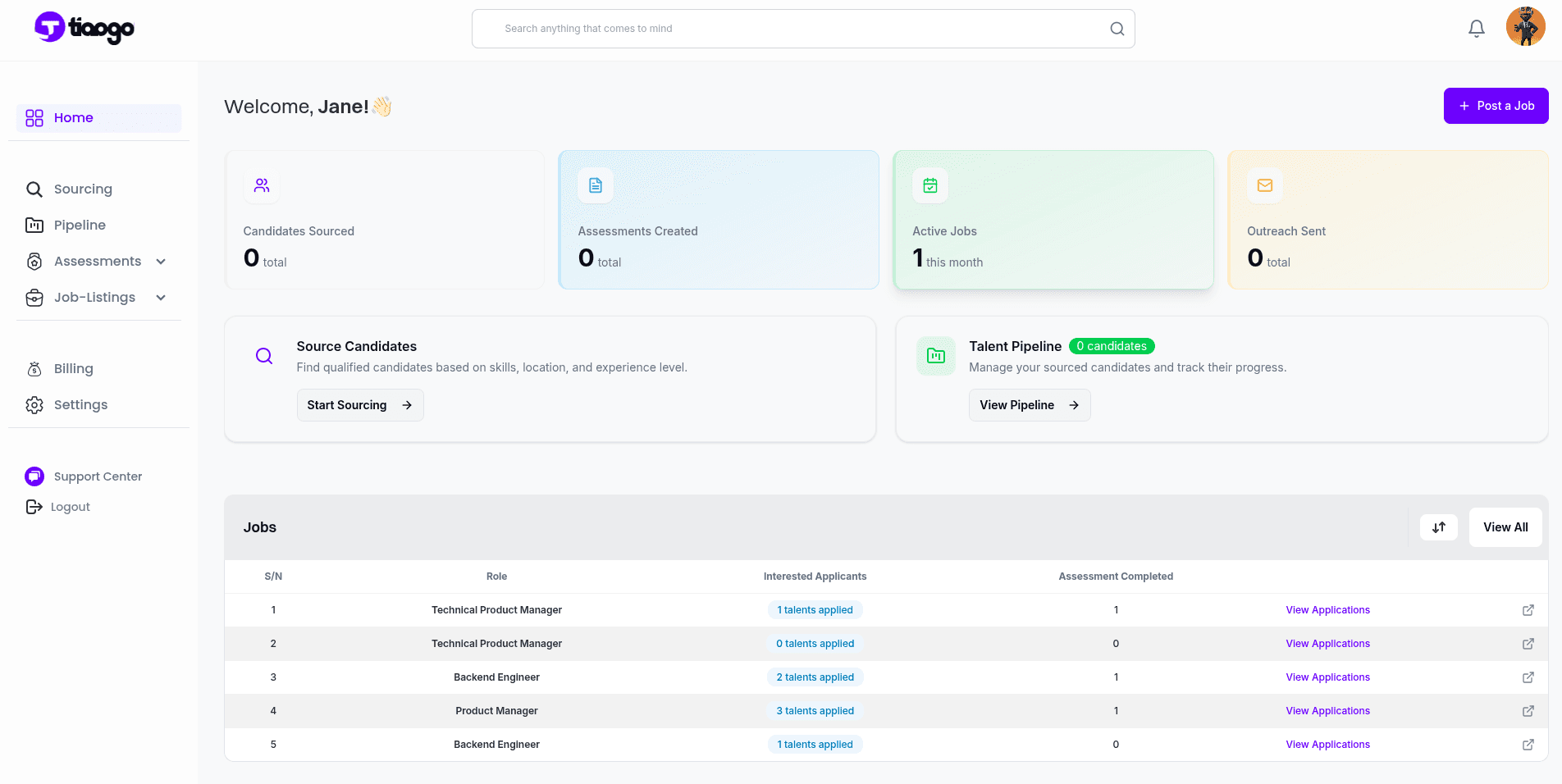This screenshot has width=1562, height=784.
Task: Open Sourcing in the sidebar
Action: (82, 189)
